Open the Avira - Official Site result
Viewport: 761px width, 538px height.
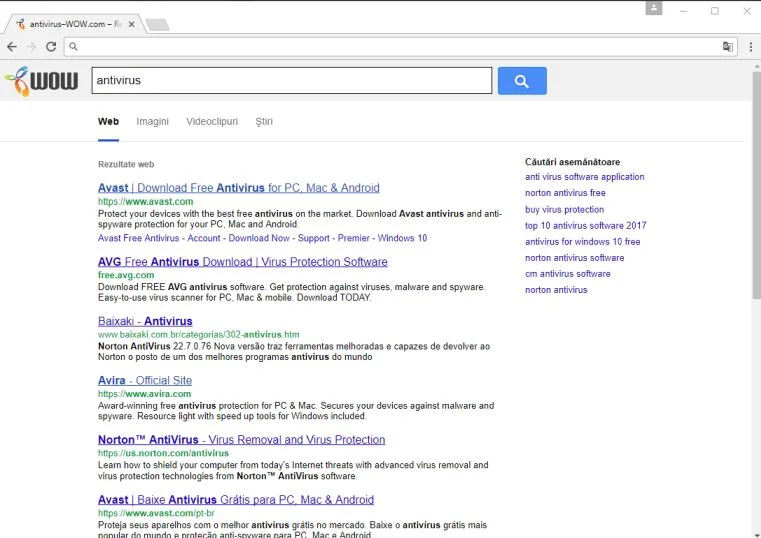point(145,380)
